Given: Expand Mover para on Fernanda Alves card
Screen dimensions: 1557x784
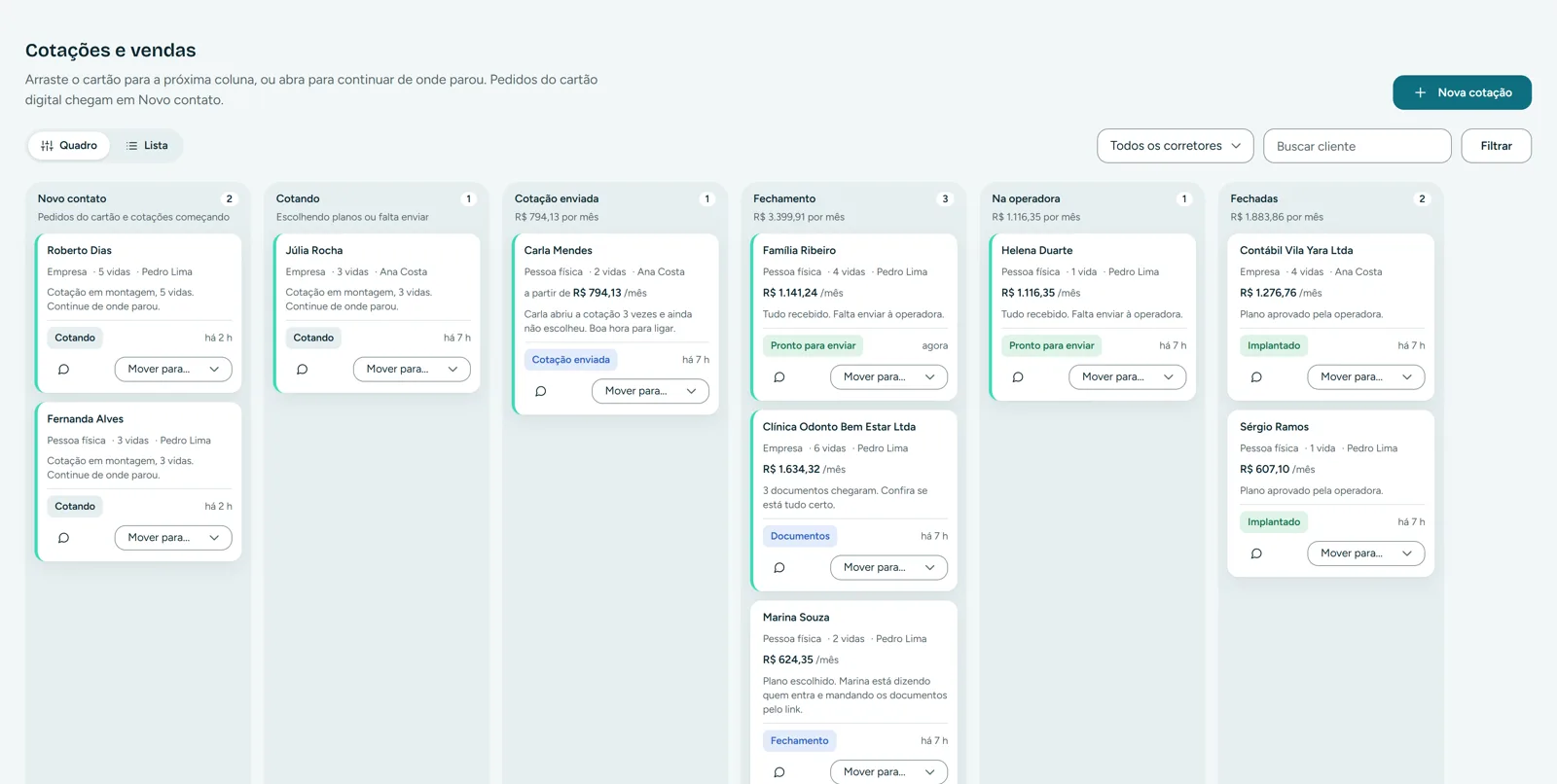Looking at the screenshot, I should click(x=173, y=538).
